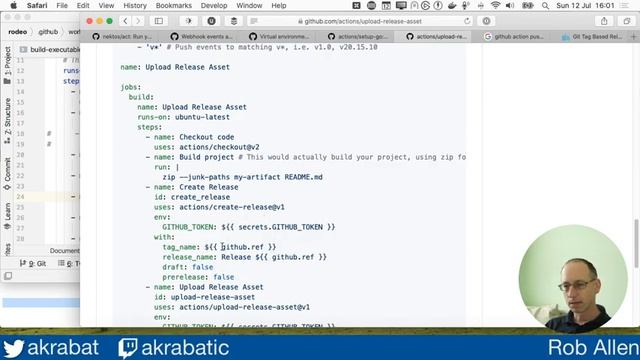Go forward with Safari's forward arrow
Viewport: 640px width, 360px height.
138,21
